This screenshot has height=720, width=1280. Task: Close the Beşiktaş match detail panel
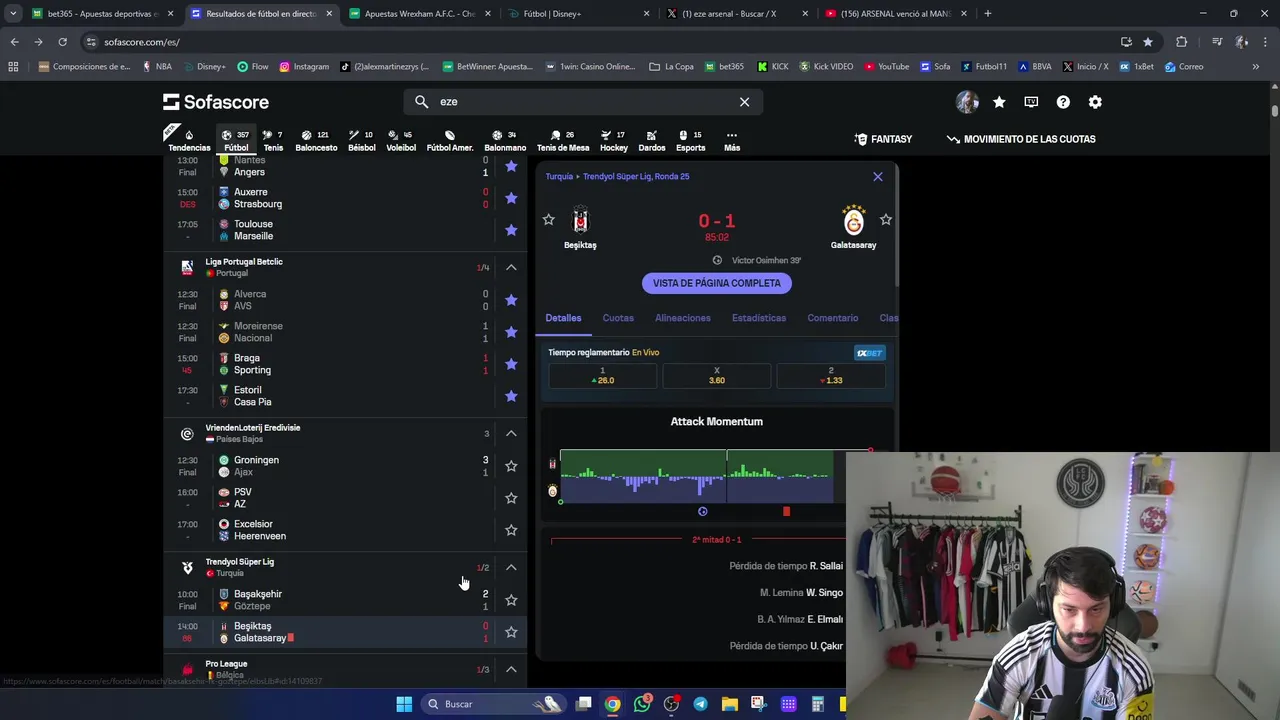(878, 177)
